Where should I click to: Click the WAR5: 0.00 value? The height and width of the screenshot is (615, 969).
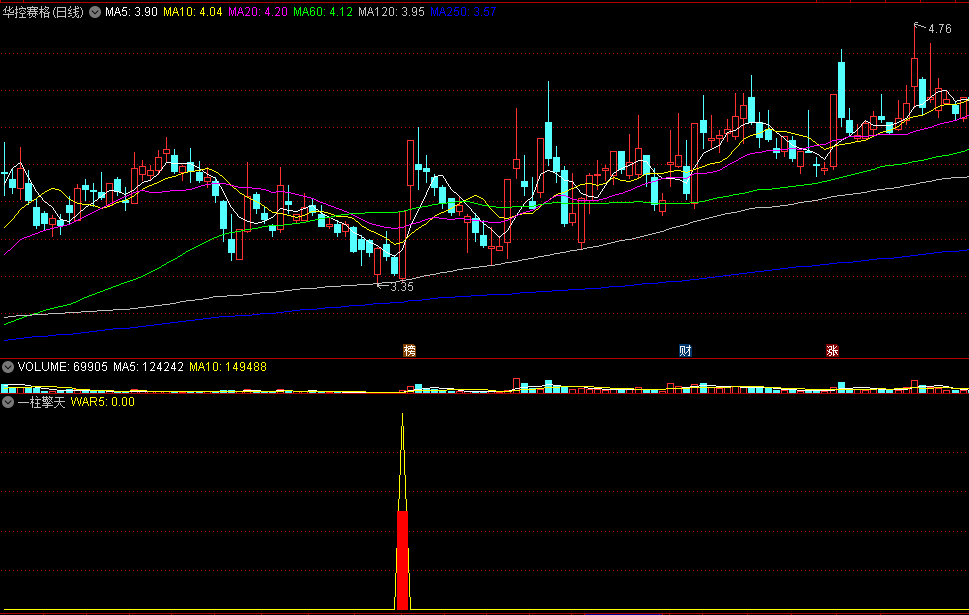click(x=103, y=402)
